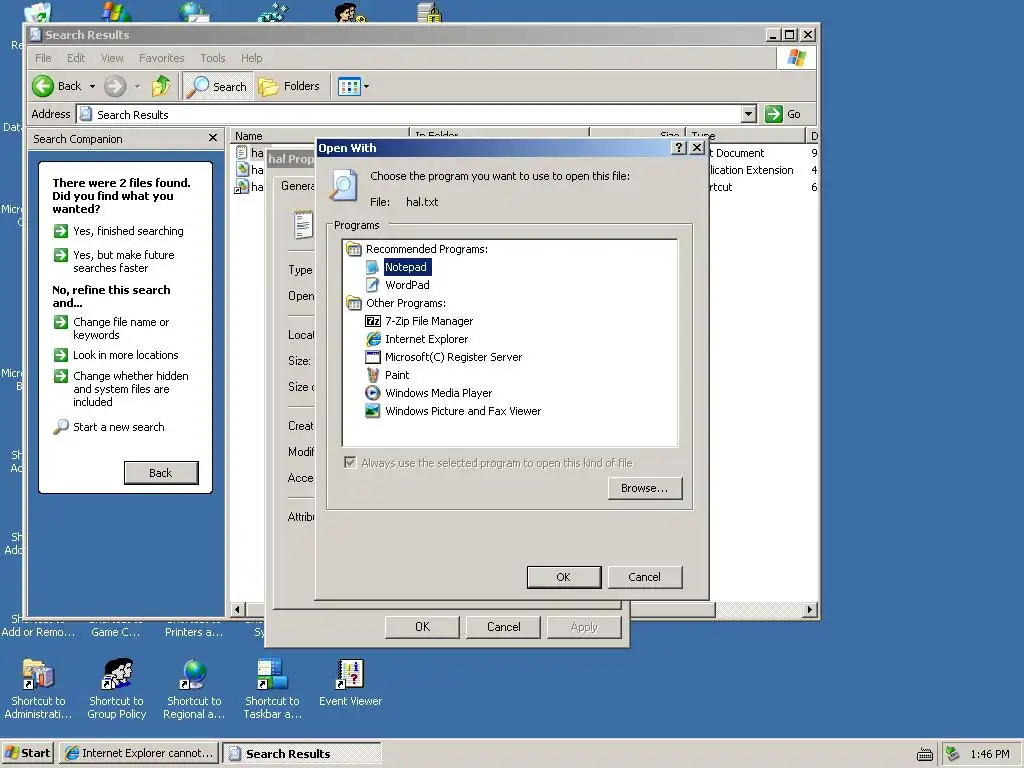The width and height of the screenshot is (1024, 768).
Task: Click Browse button in Open With
Action: [x=645, y=488]
